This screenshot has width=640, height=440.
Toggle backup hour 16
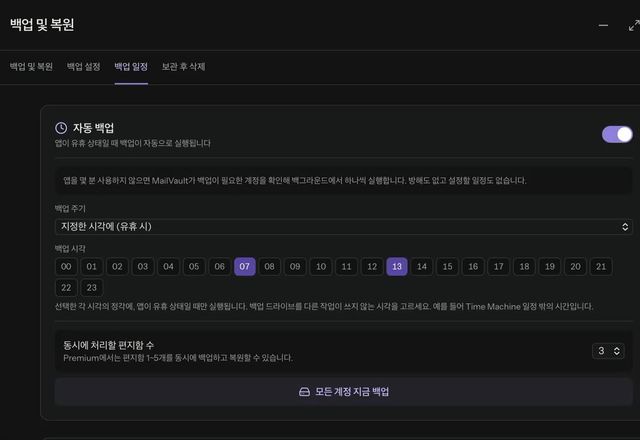[473, 267]
